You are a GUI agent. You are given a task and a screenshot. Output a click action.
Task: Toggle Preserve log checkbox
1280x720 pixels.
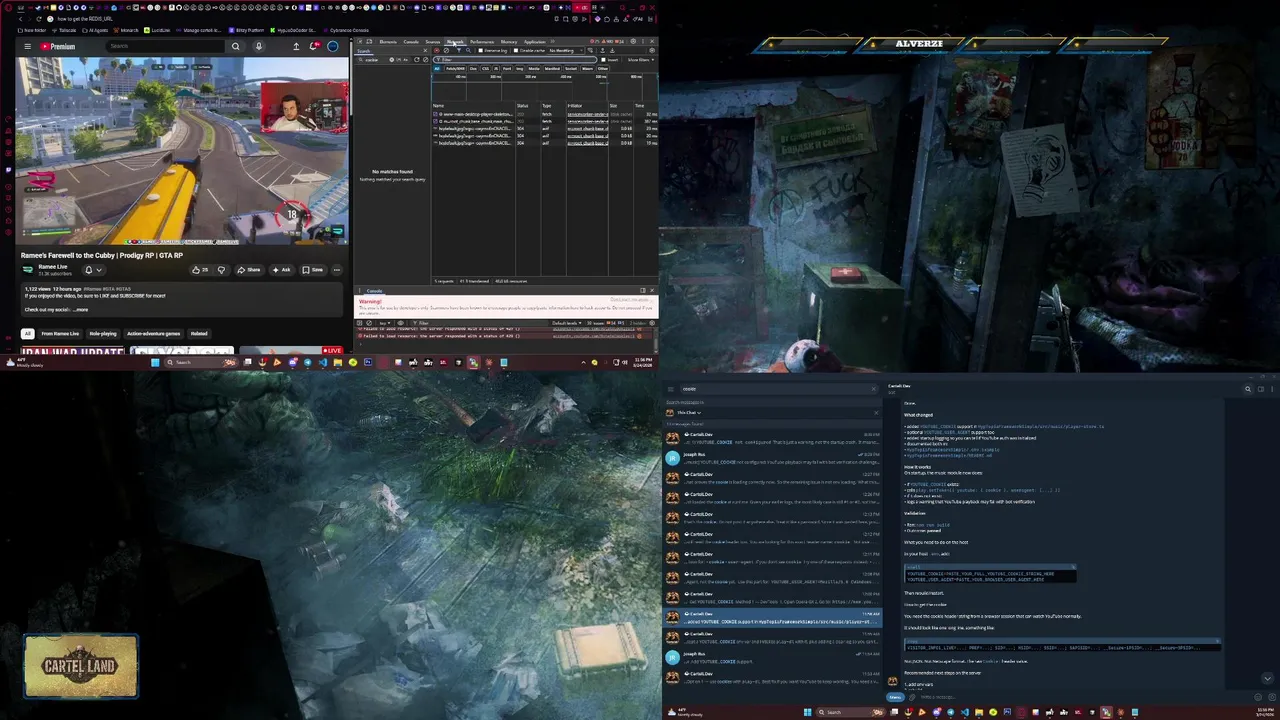click(481, 51)
